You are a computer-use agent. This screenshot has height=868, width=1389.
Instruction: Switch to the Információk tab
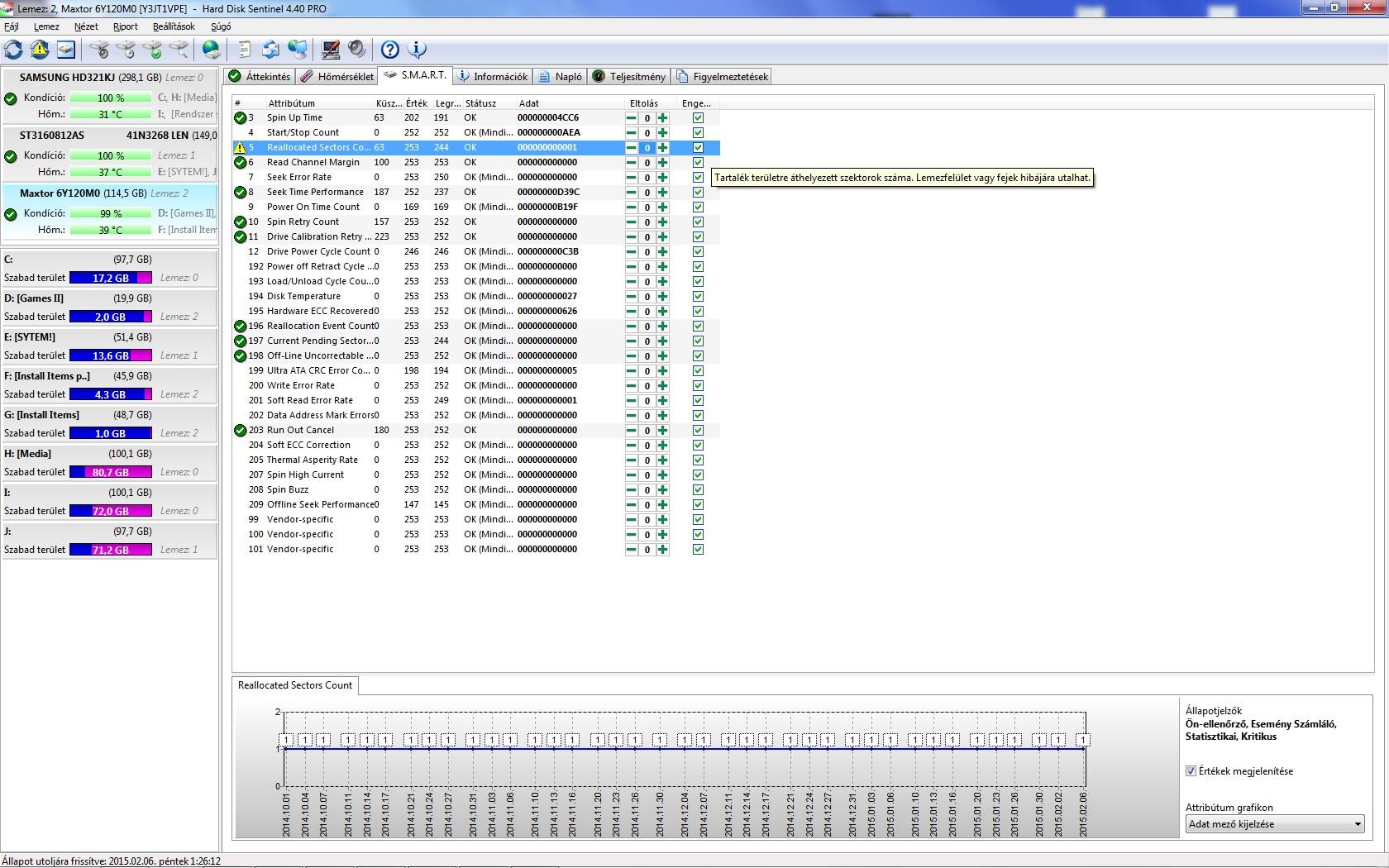(492, 77)
